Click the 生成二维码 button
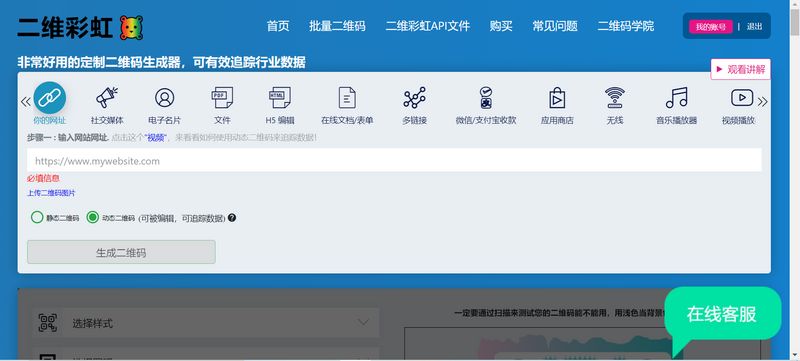This screenshot has width=800, height=361. 121,252
